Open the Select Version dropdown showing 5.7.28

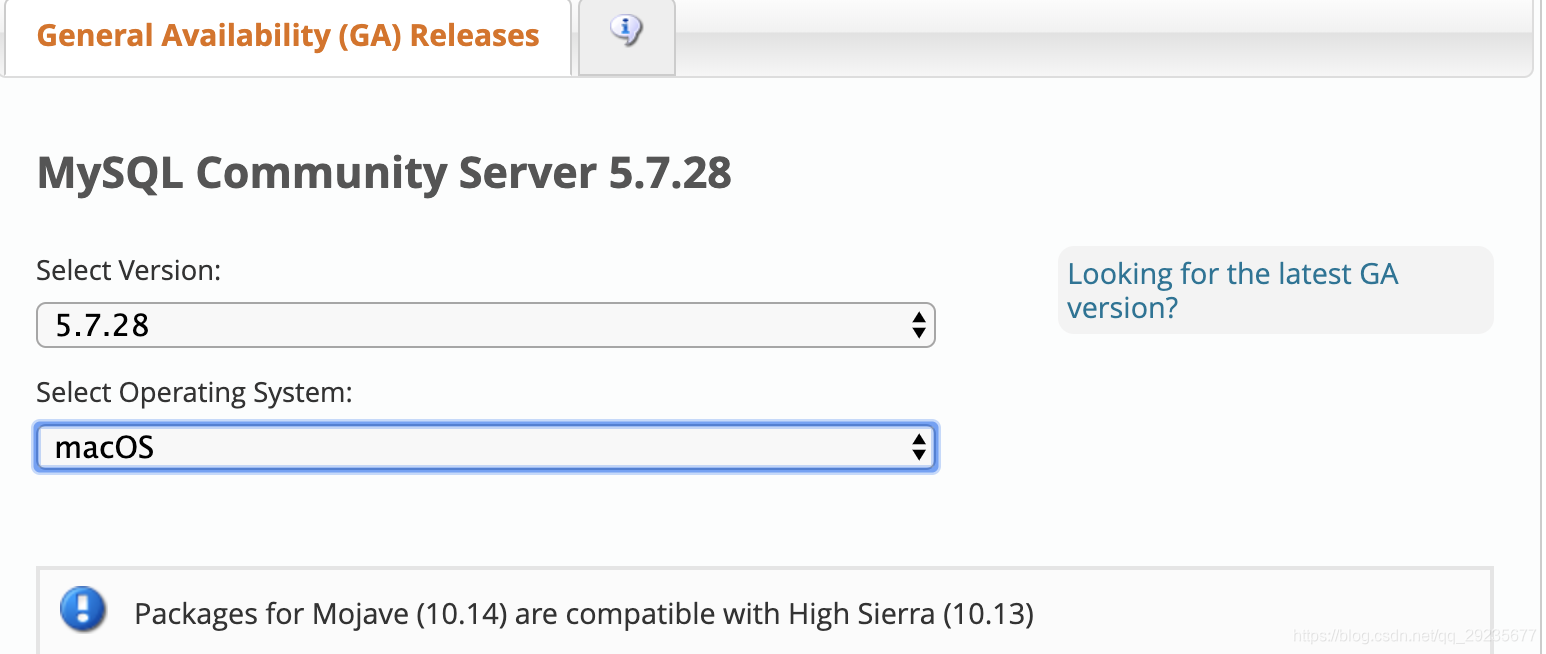(486, 324)
